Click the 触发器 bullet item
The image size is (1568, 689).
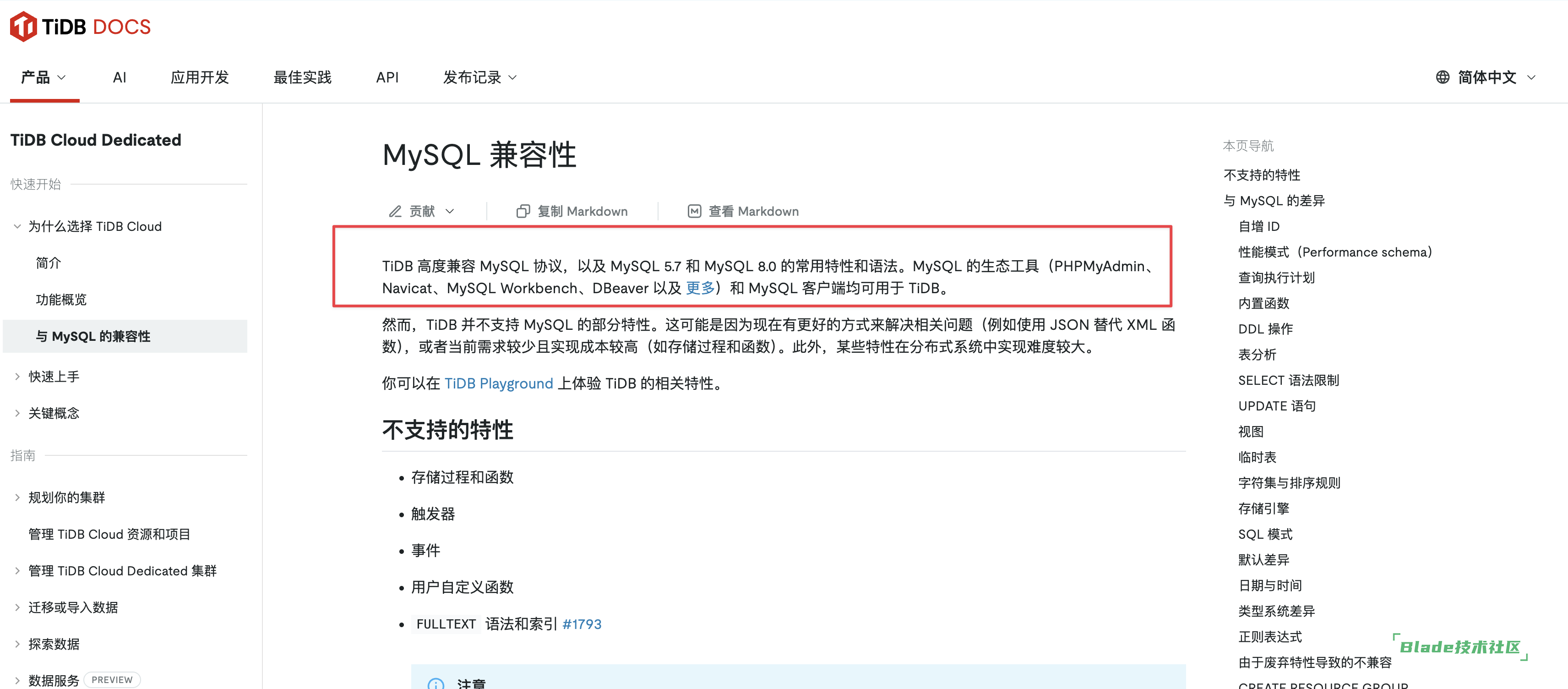(x=433, y=514)
